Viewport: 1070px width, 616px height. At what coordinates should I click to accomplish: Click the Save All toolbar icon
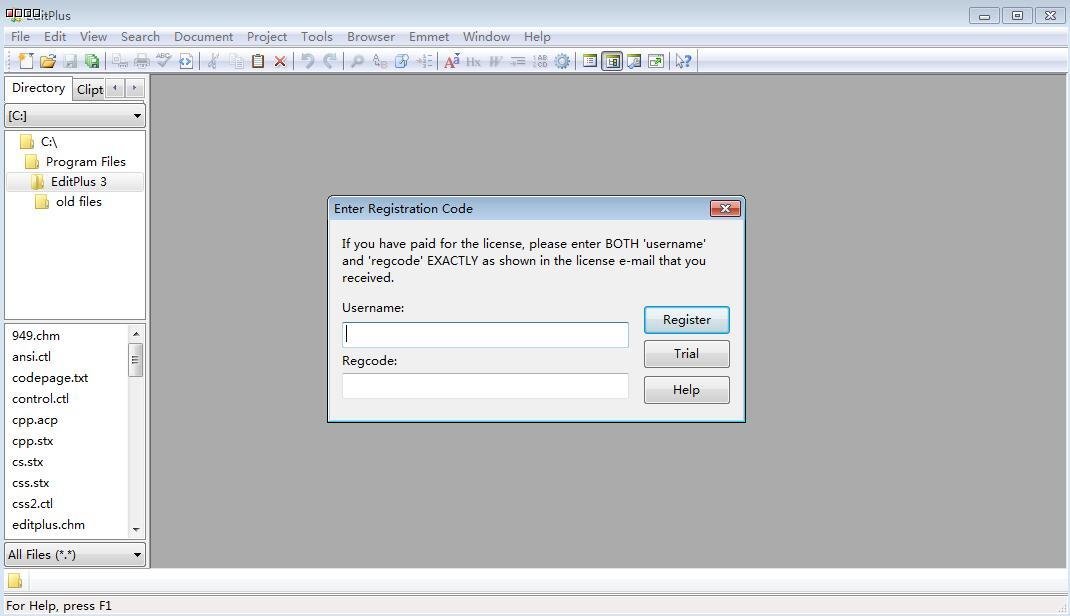click(92, 61)
